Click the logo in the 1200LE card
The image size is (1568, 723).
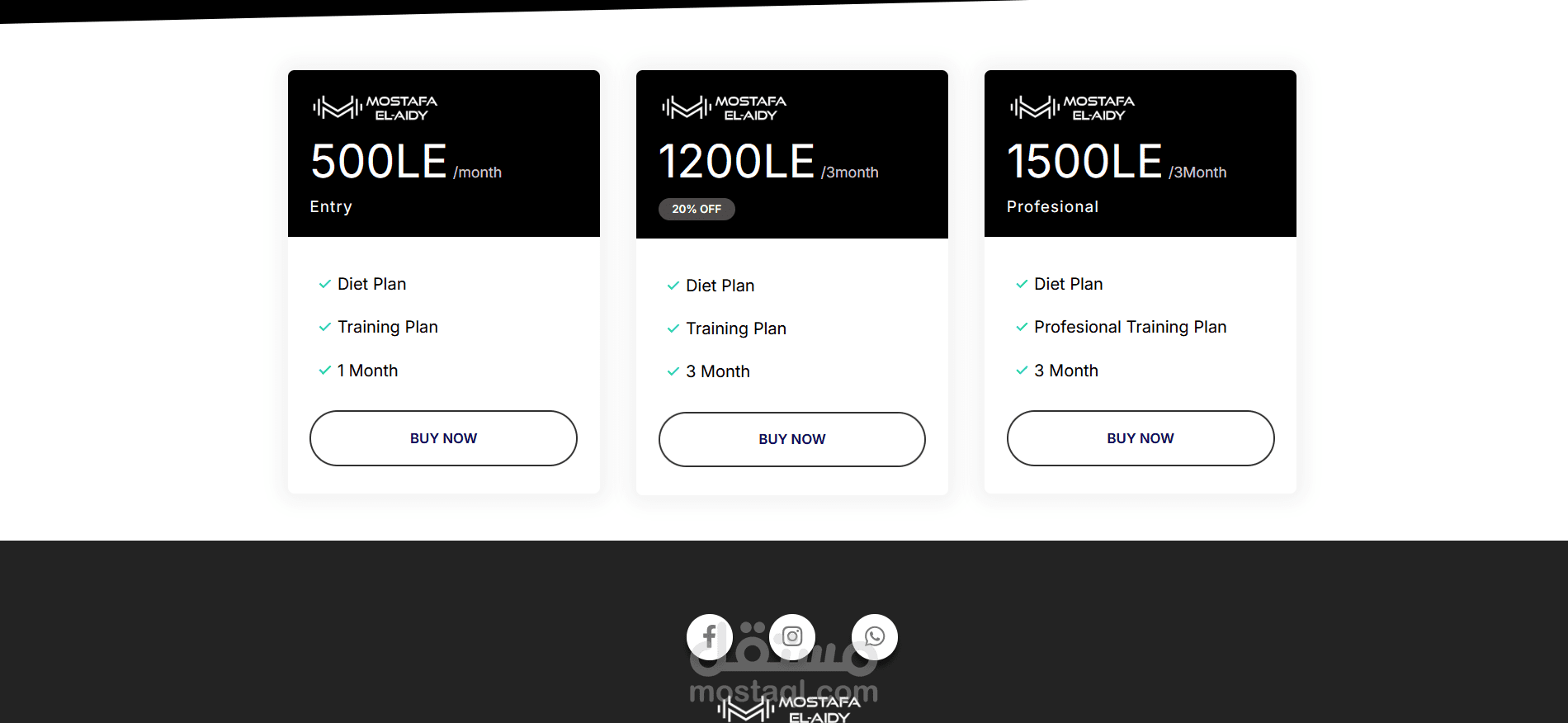(x=724, y=108)
